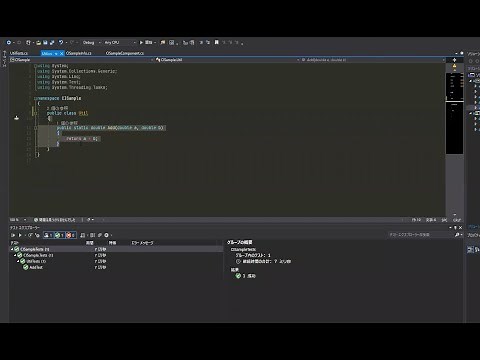Screen dimensions: 480x360
Task: Click the passed result checkmark in summary
Action: click(x=238, y=276)
